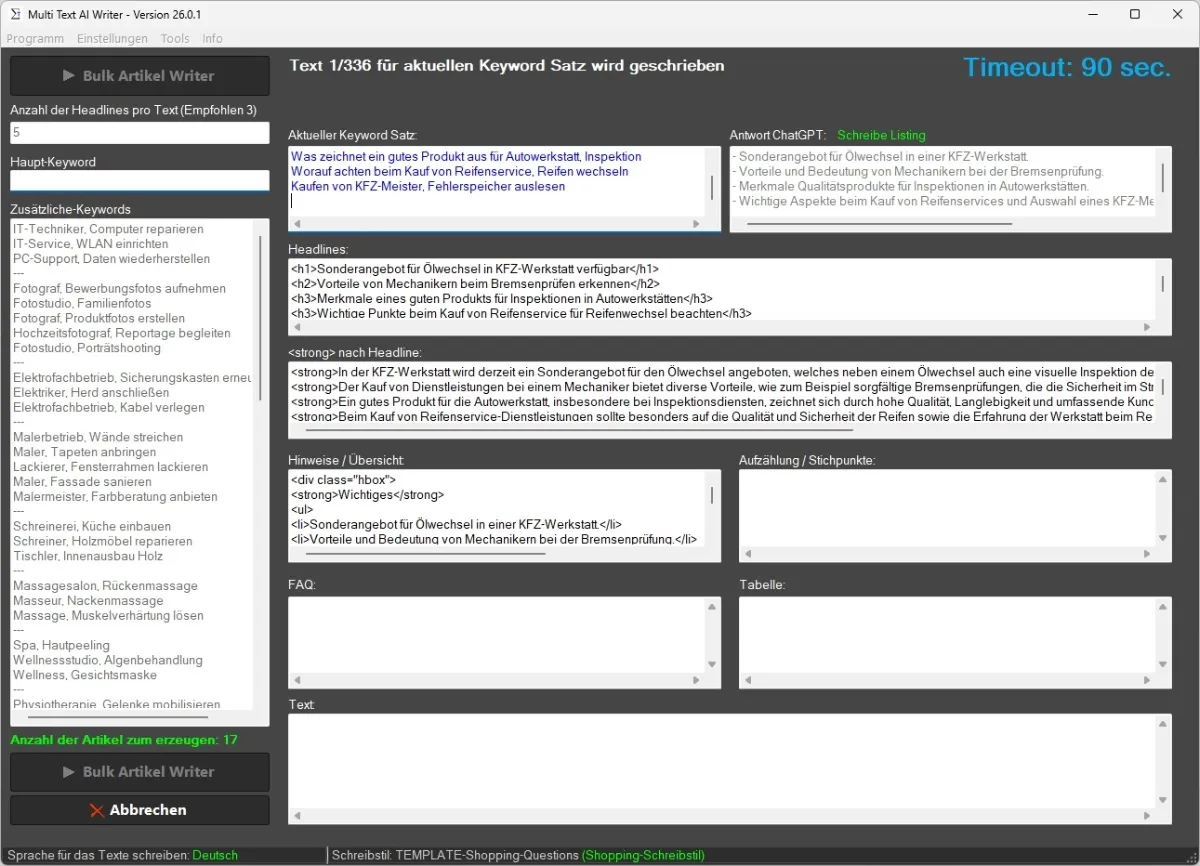
Task: Select 'Fotograf, Bewerbungsfotos aufnehmen' keyword line
Action: pos(119,288)
